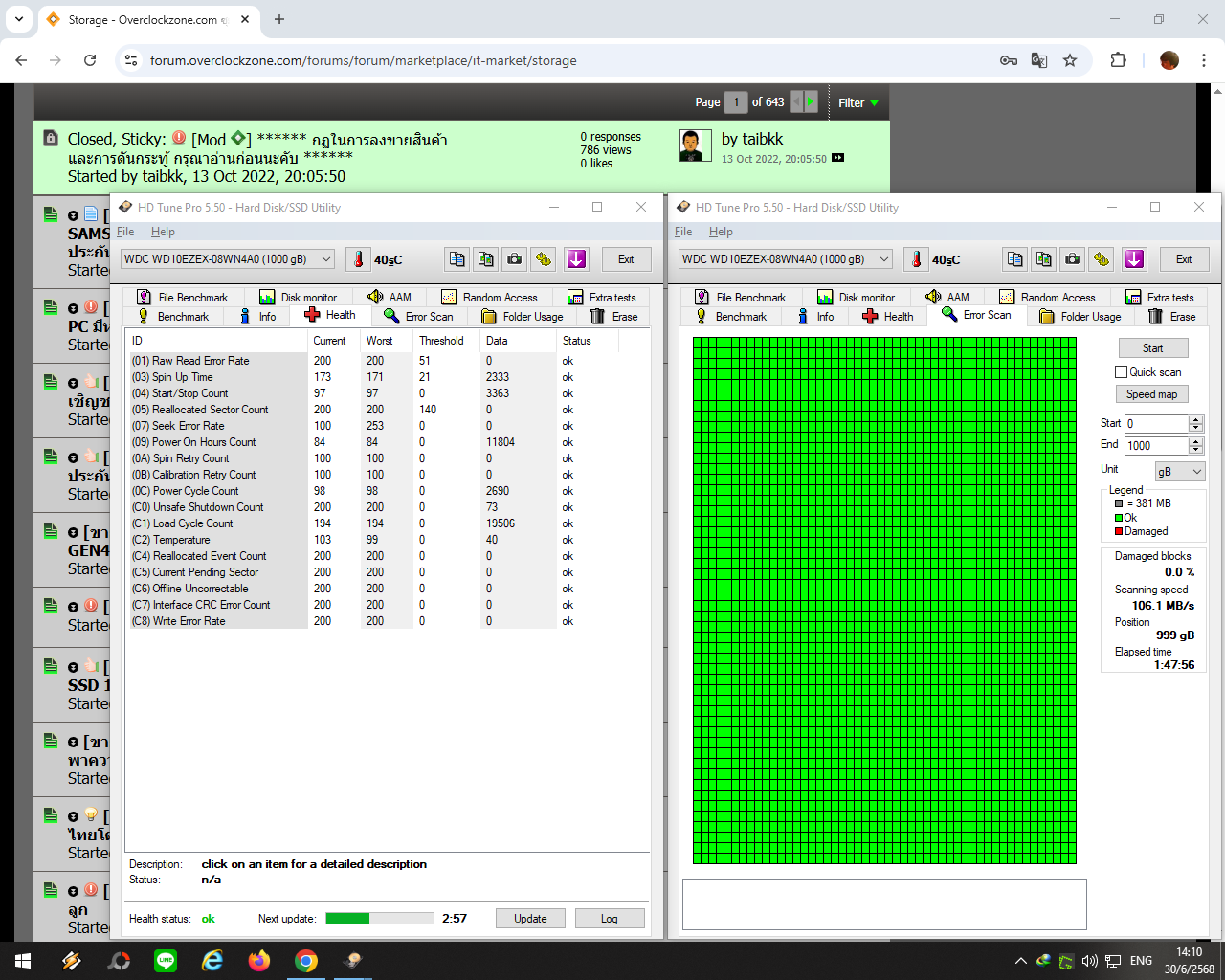Click the camera screenshot icon in the left HD Tune window
Screen dimensions: 1225x980
515,259
